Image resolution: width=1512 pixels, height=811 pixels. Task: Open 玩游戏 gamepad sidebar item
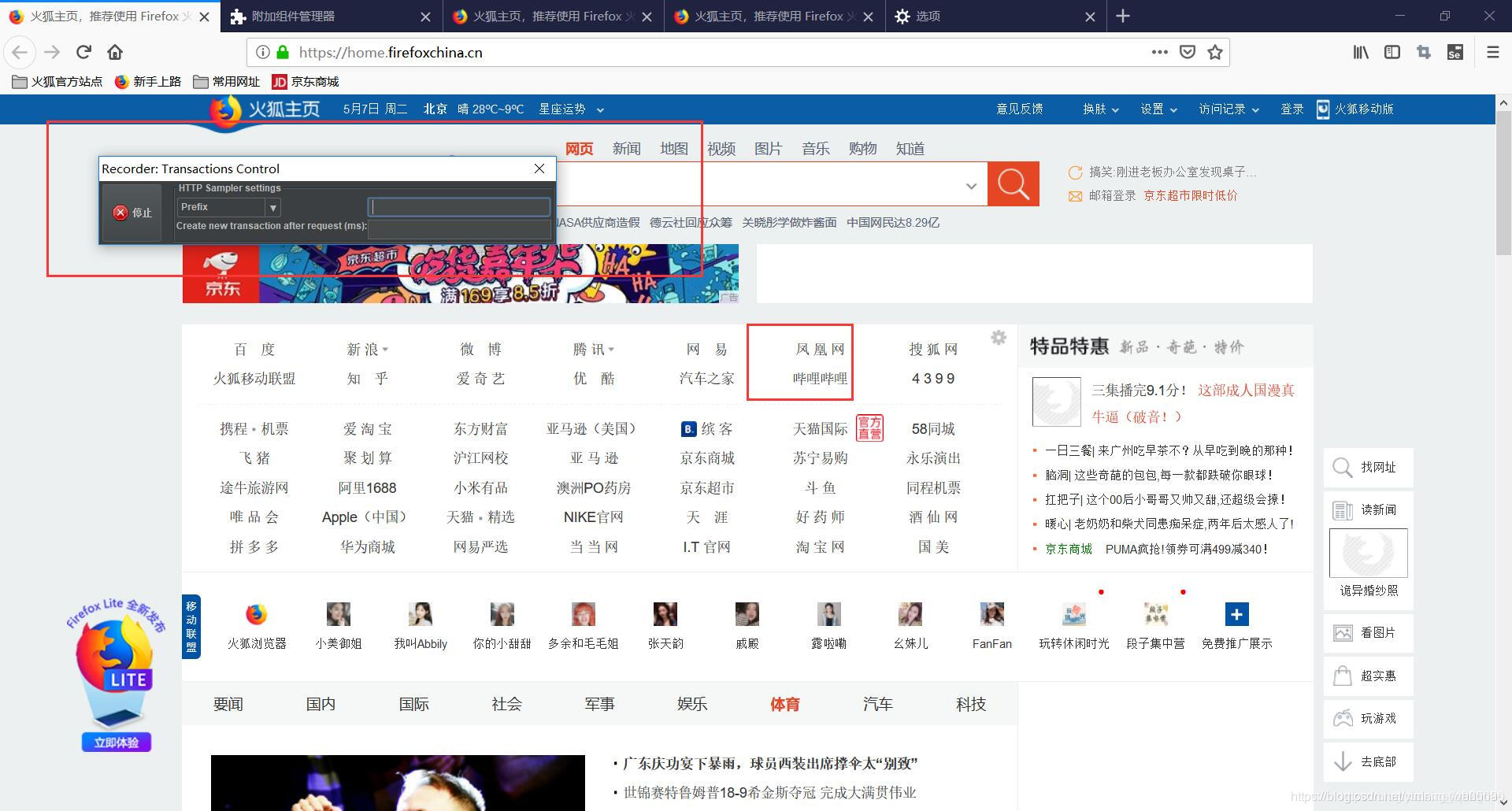click(x=1368, y=719)
